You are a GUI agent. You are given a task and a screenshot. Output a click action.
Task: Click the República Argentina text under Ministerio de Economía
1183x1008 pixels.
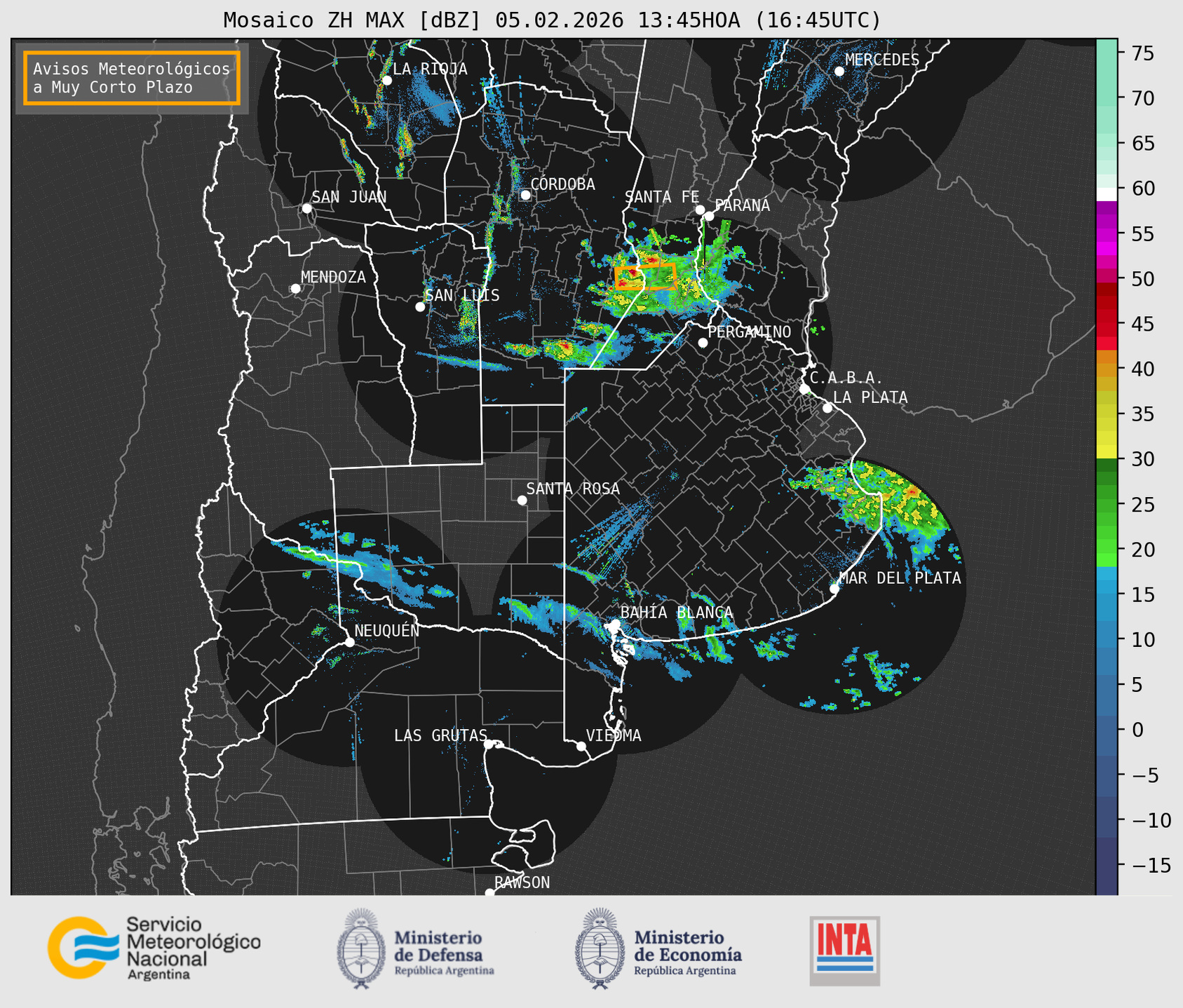click(x=685, y=971)
